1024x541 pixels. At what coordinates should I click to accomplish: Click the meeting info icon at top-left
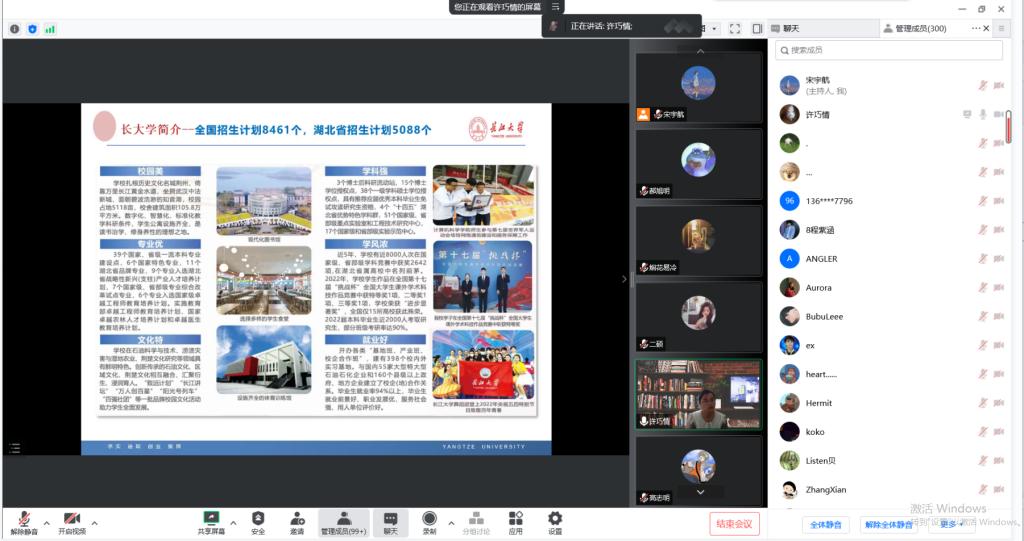[14, 29]
